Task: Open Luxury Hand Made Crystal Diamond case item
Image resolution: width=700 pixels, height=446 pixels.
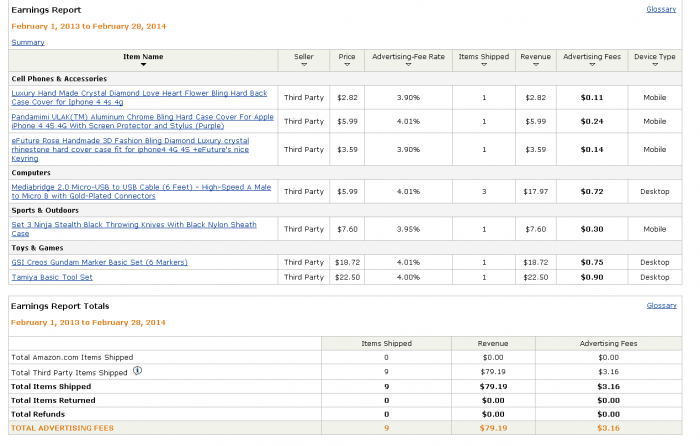Action: click(139, 97)
